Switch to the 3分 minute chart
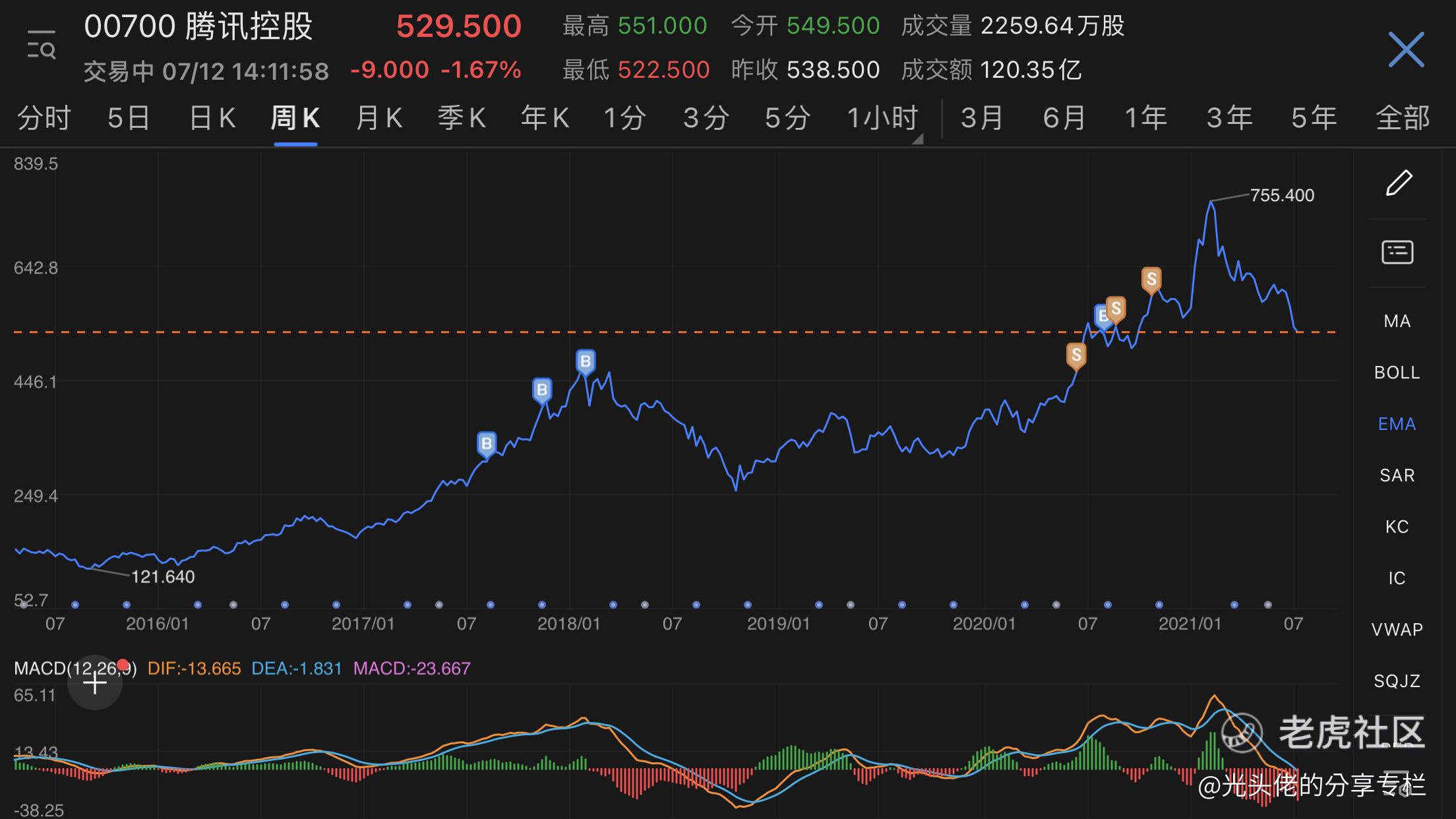1456x819 pixels. coord(706,118)
